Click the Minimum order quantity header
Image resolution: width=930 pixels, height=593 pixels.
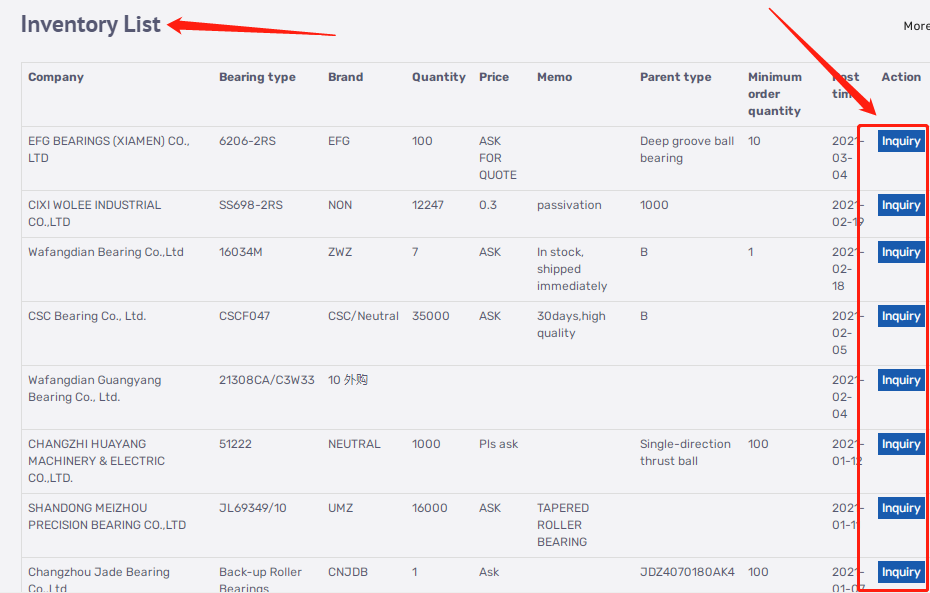775,94
